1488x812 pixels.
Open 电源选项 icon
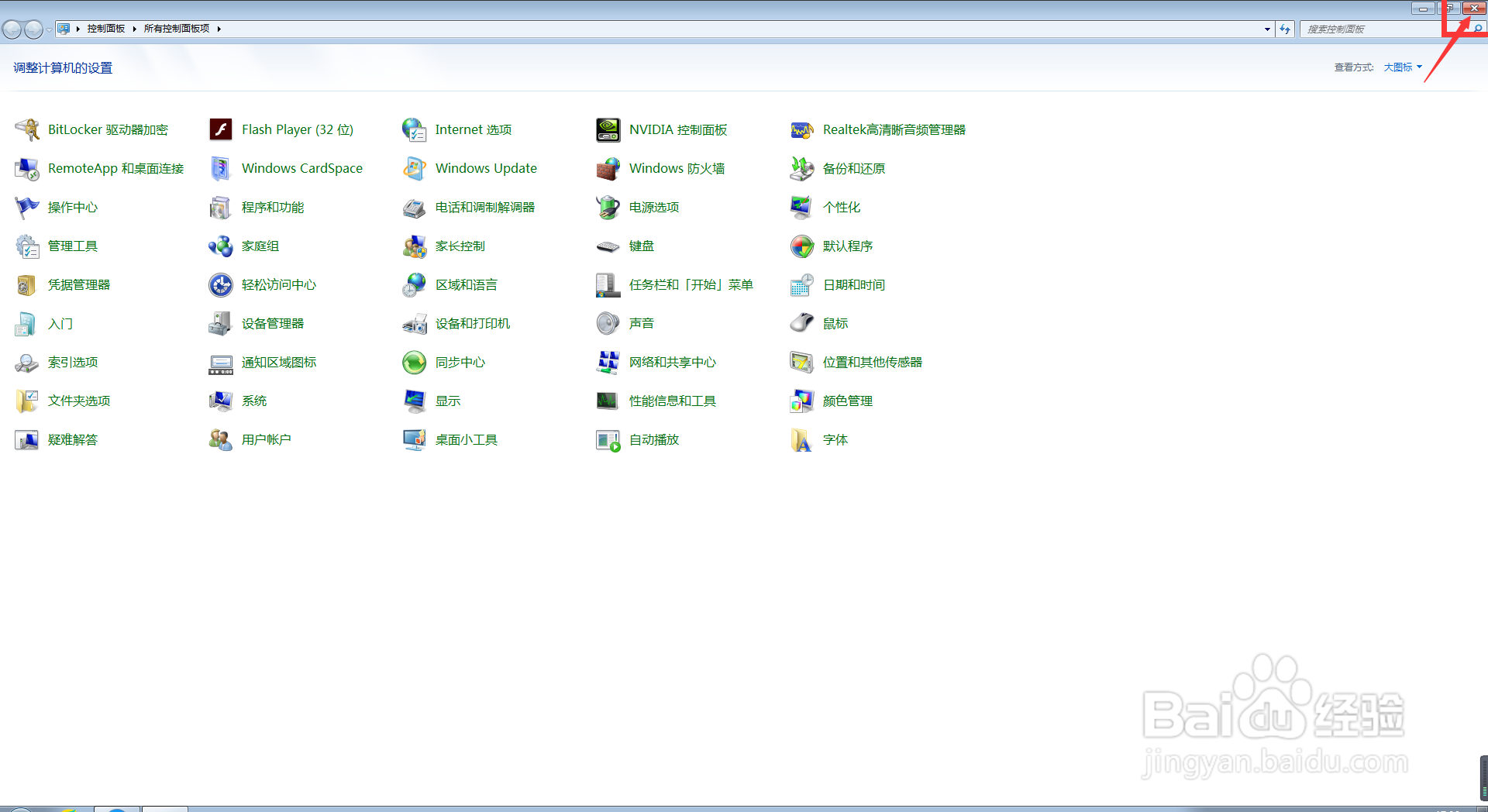608,207
